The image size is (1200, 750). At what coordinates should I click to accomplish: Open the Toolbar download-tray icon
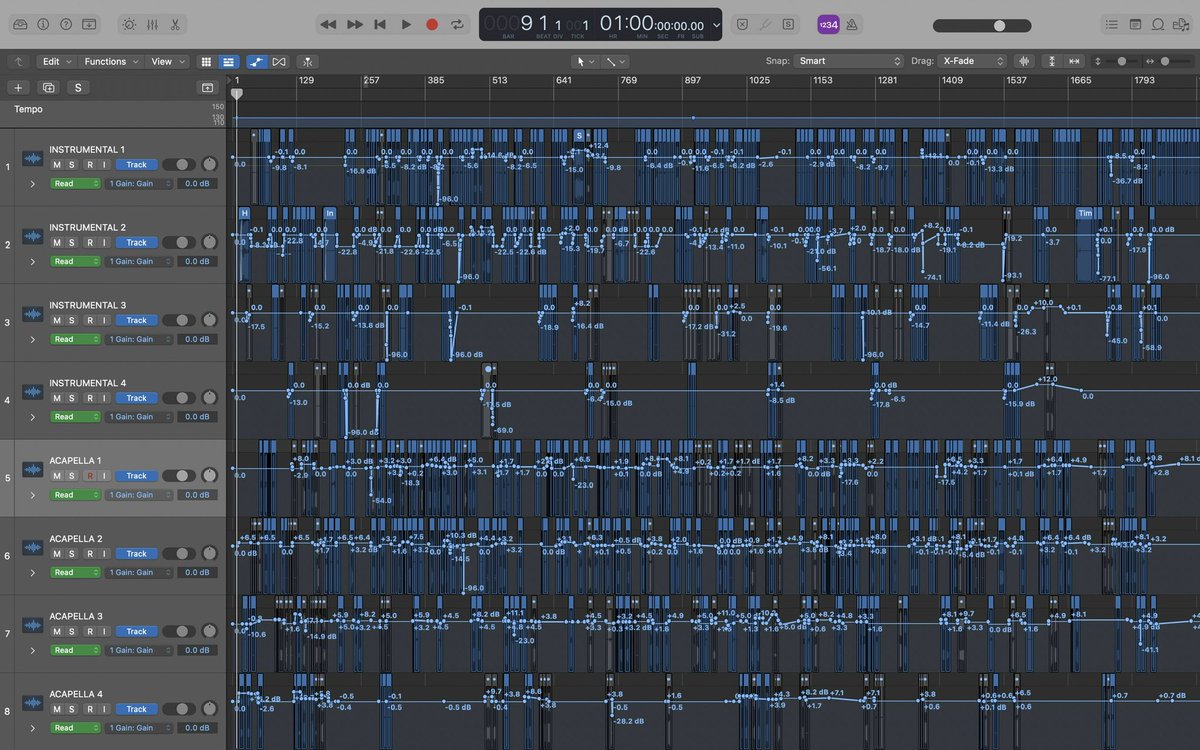(x=89, y=24)
